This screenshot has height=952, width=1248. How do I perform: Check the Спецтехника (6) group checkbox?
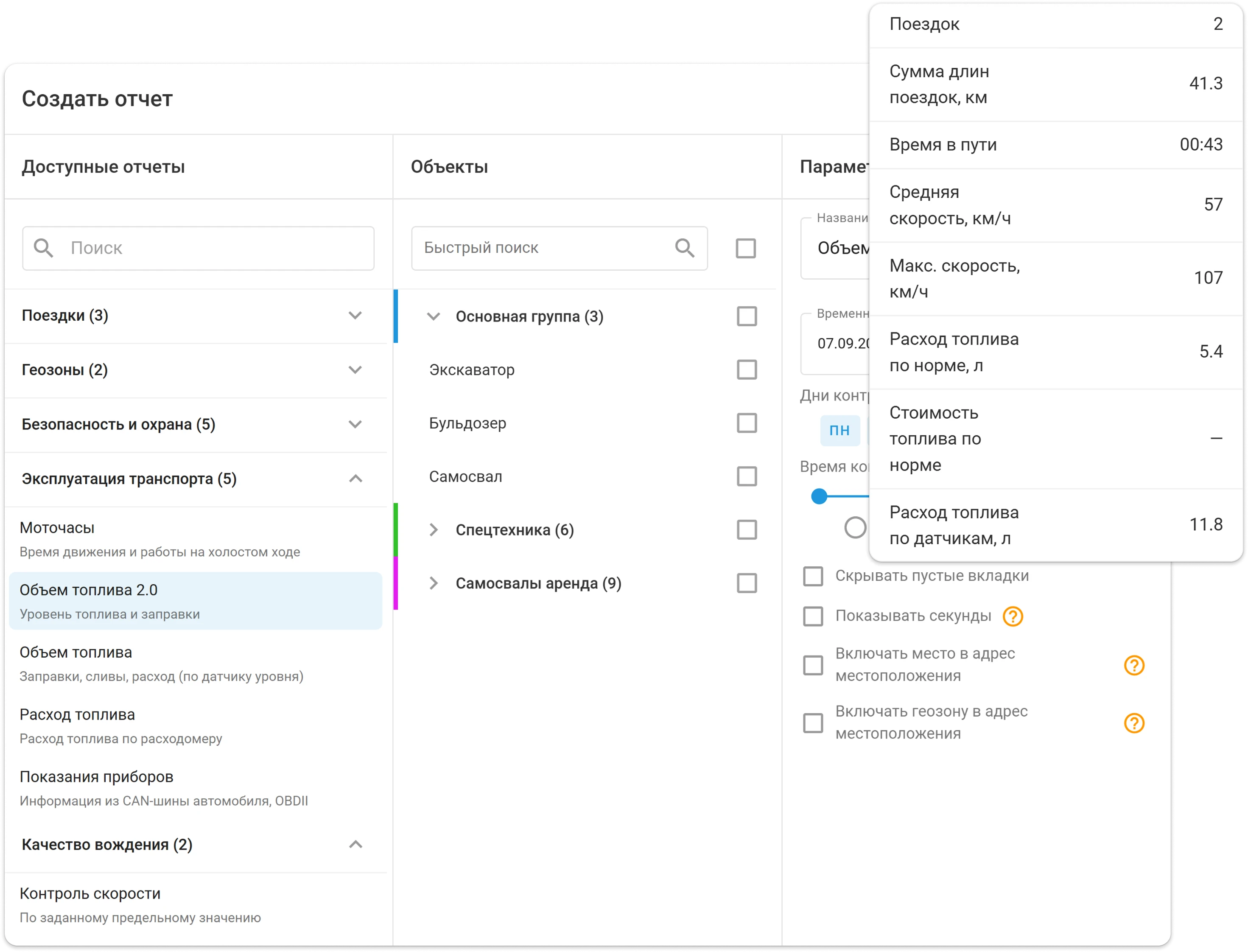point(747,529)
